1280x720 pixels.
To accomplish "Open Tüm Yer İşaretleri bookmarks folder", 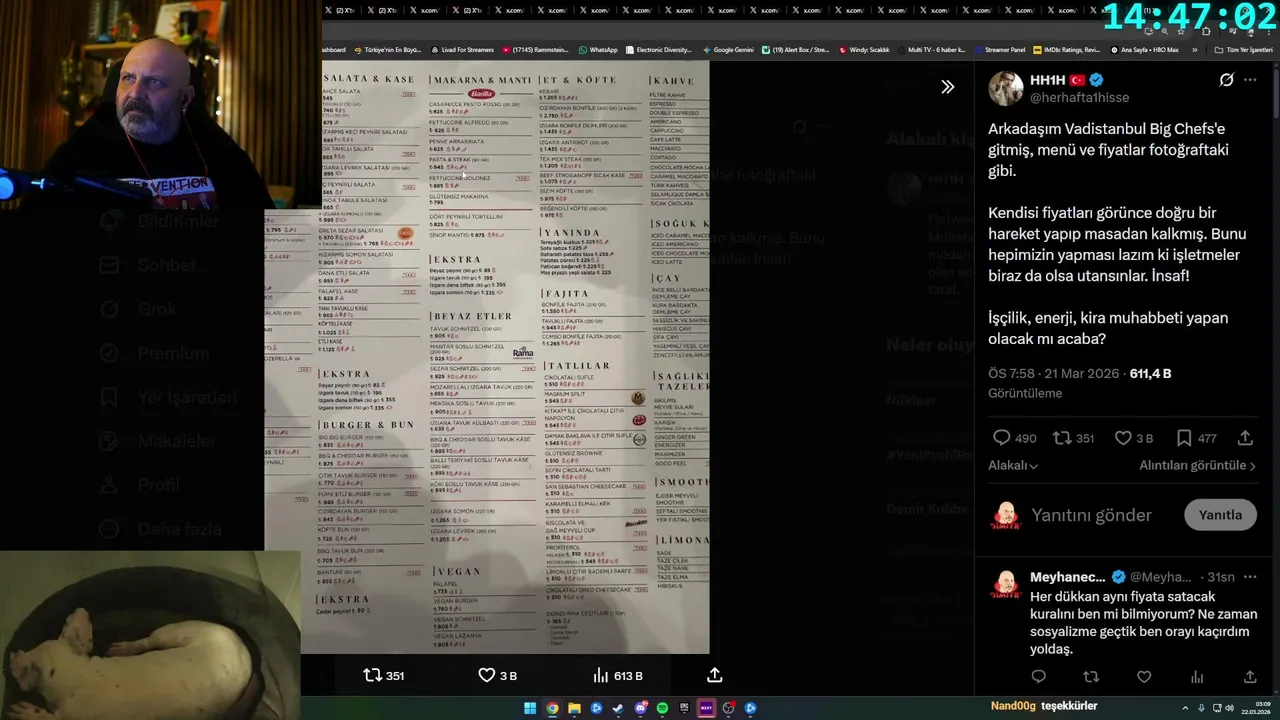I will click(x=1243, y=49).
